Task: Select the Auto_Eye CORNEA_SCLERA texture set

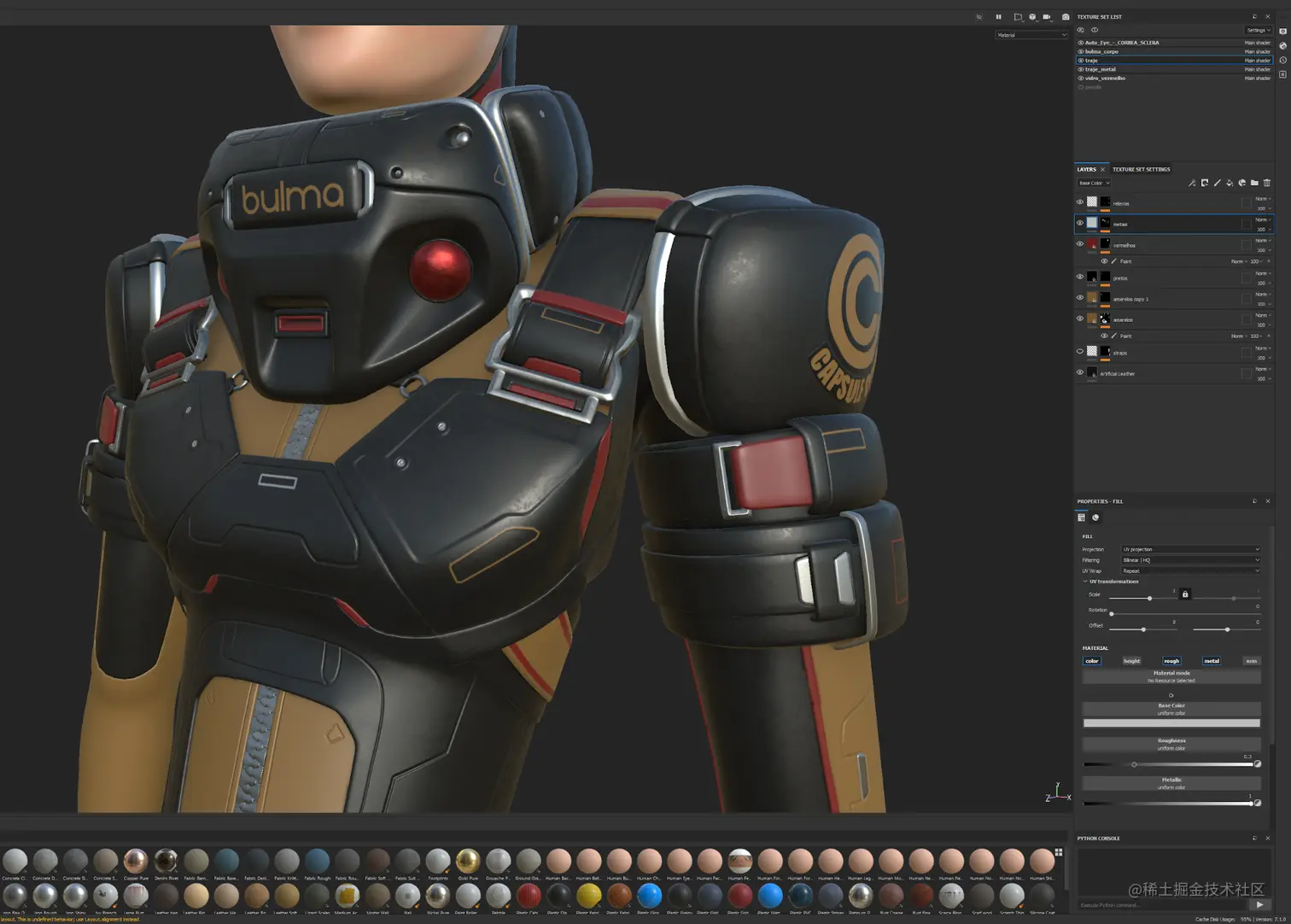Action: point(1174,43)
